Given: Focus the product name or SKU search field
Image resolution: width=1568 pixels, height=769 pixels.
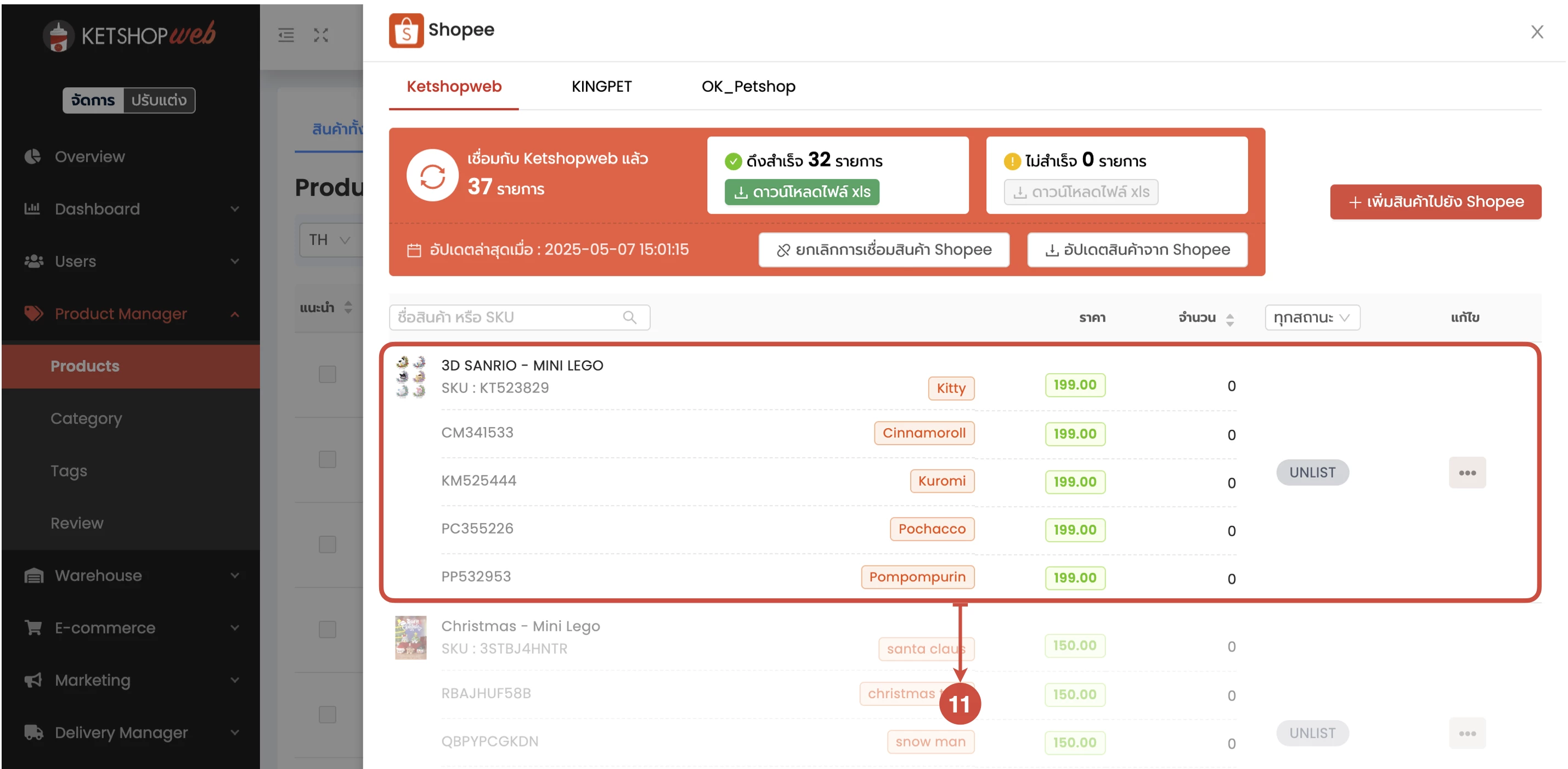Looking at the screenshot, I should [x=519, y=317].
